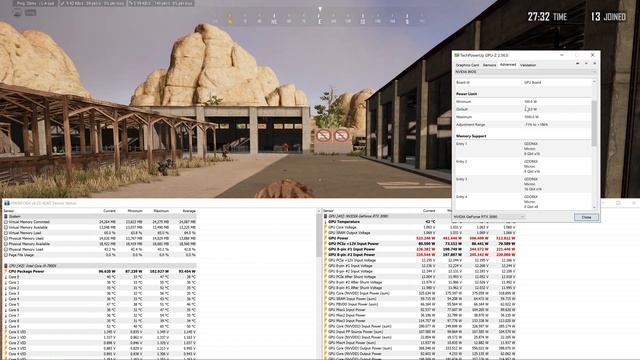Screen dimensions: 640x360
Task: Select GPU Misc3 Input Power row
Action: tap(420, 321)
